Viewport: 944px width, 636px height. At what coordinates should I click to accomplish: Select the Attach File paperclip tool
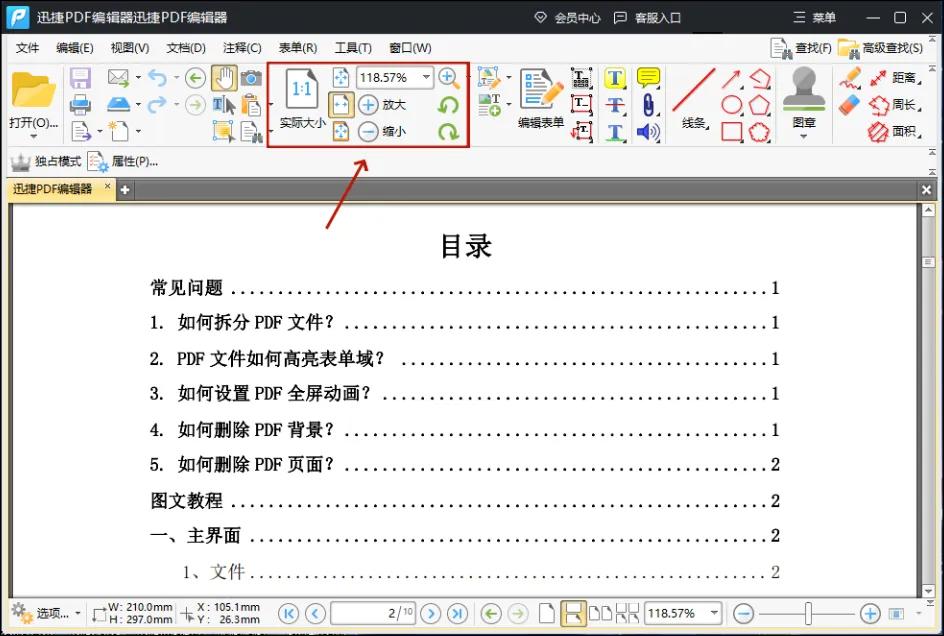(x=648, y=104)
